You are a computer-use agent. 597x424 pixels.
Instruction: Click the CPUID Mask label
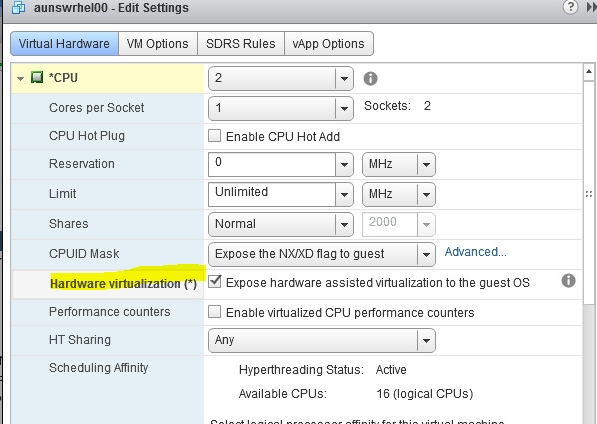click(x=84, y=253)
